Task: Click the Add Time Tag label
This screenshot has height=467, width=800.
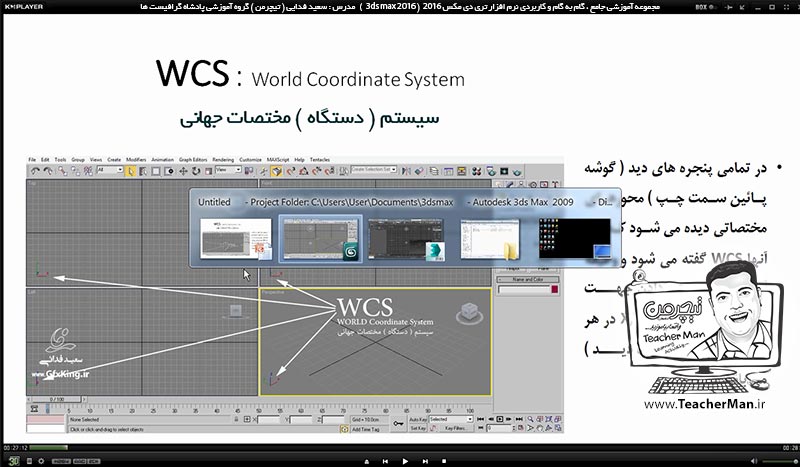Action: (x=365, y=429)
